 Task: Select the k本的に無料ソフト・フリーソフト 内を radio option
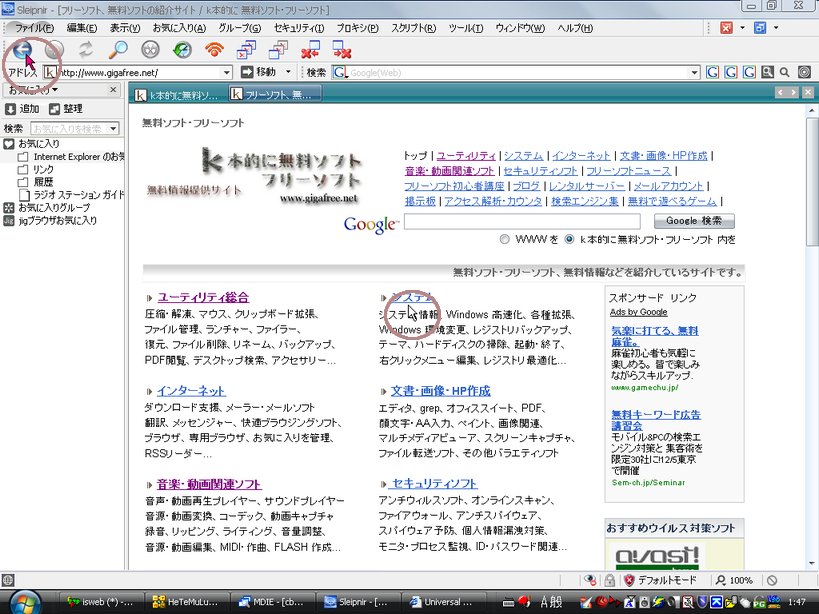(x=569, y=240)
